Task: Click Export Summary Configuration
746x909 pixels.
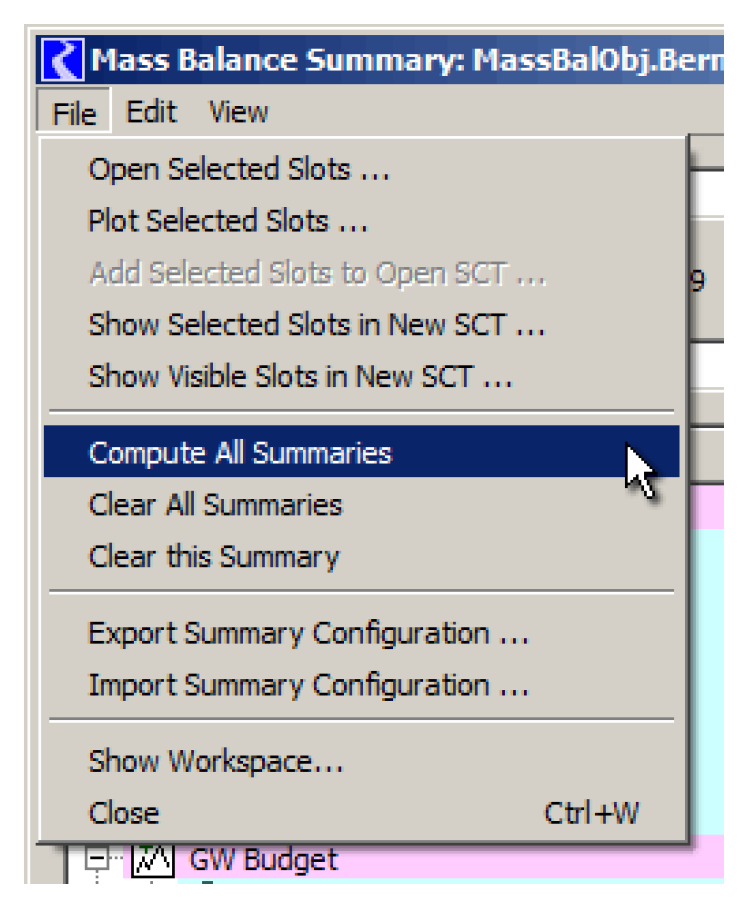Action: click(308, 633)
